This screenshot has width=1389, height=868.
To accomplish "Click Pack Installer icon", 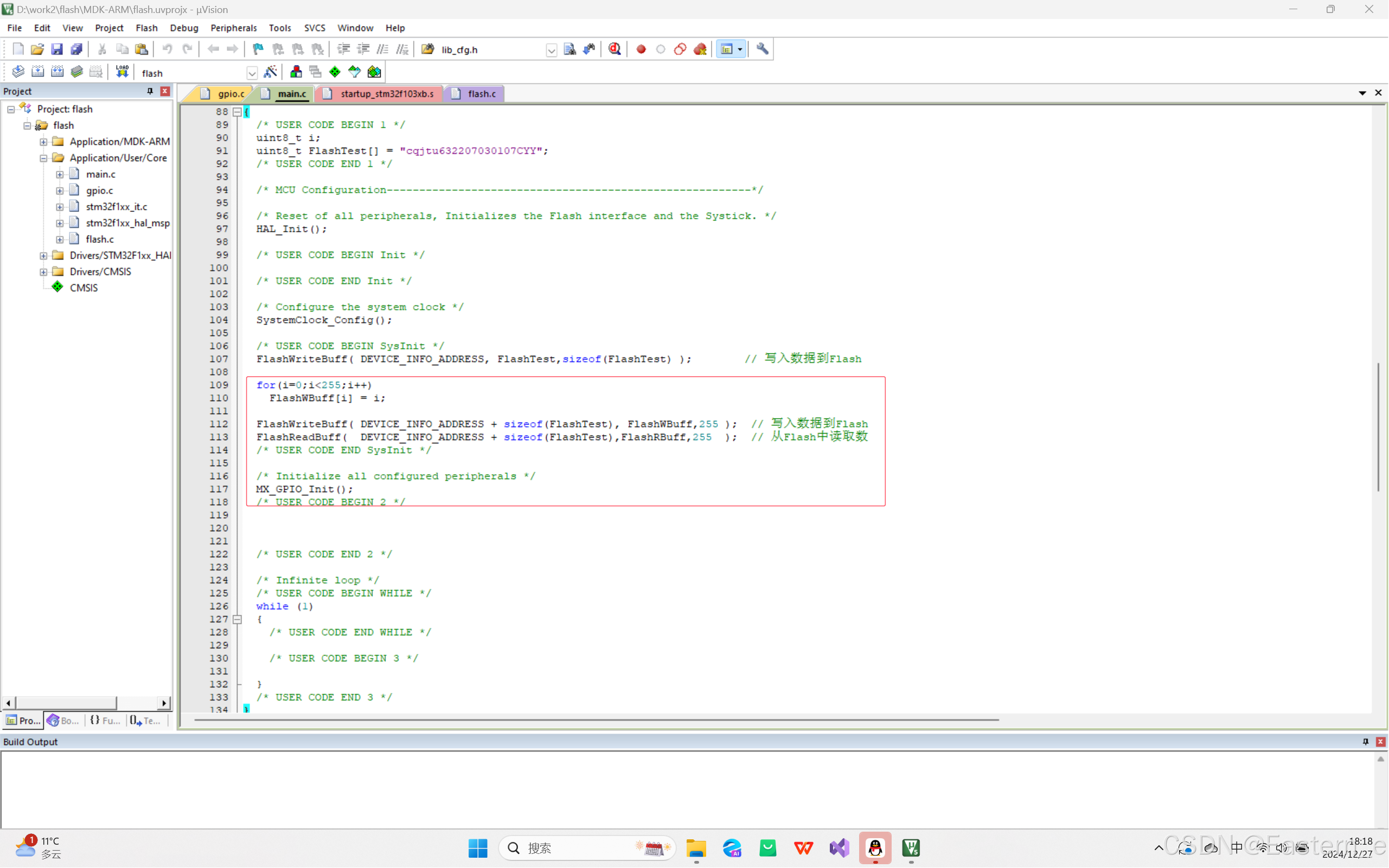I will [x=374, y=72].
